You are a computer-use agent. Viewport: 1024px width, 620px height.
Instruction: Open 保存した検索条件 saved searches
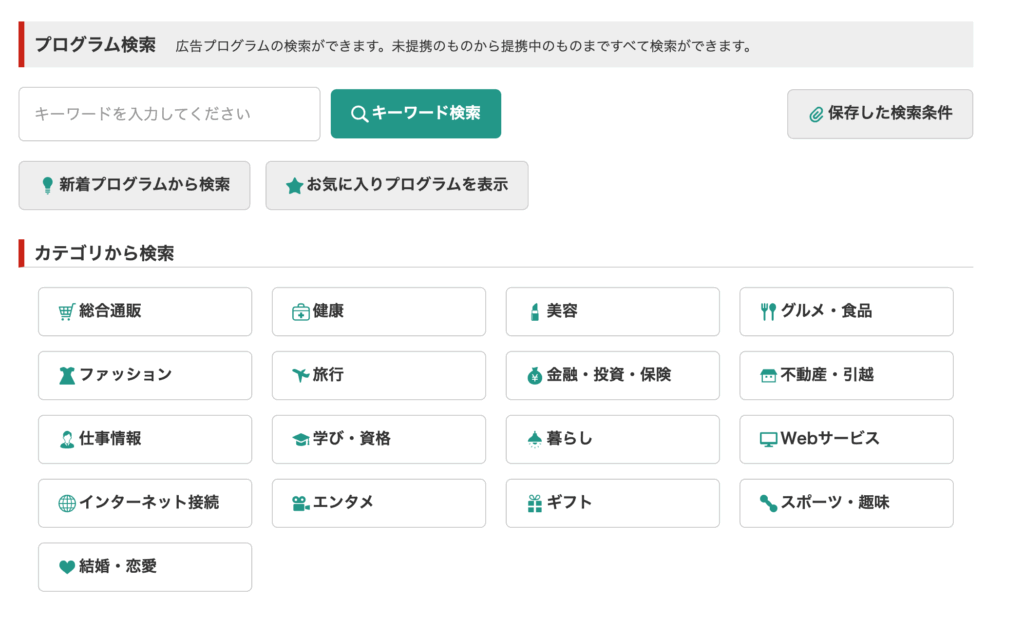(x=879, y=114)
